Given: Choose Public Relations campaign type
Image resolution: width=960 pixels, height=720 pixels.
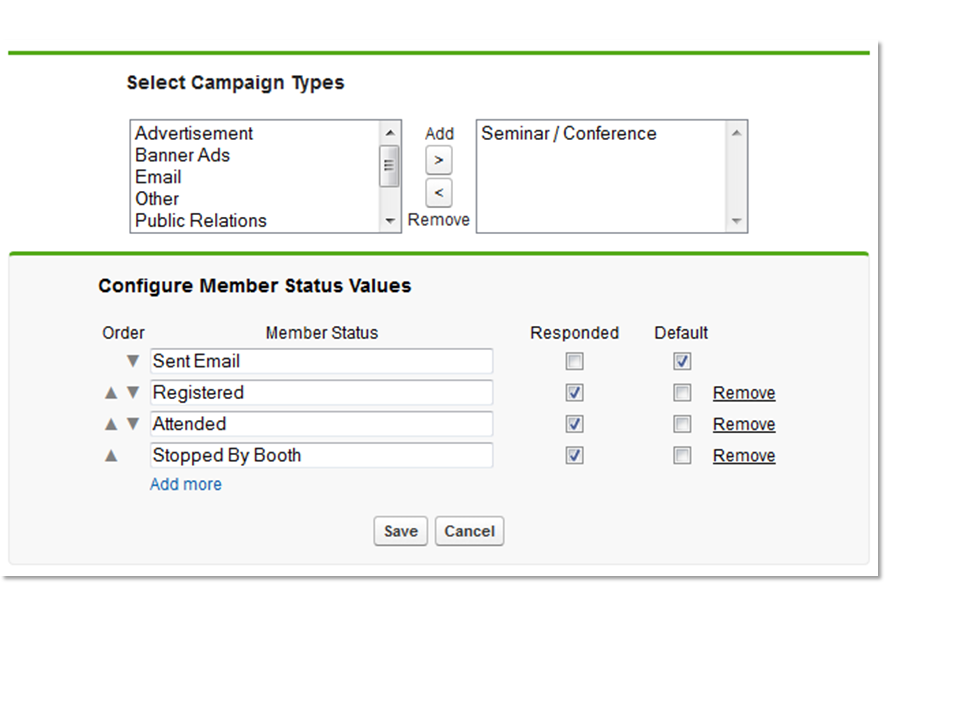Looking at the screenshot, I should tap(201, 220).
